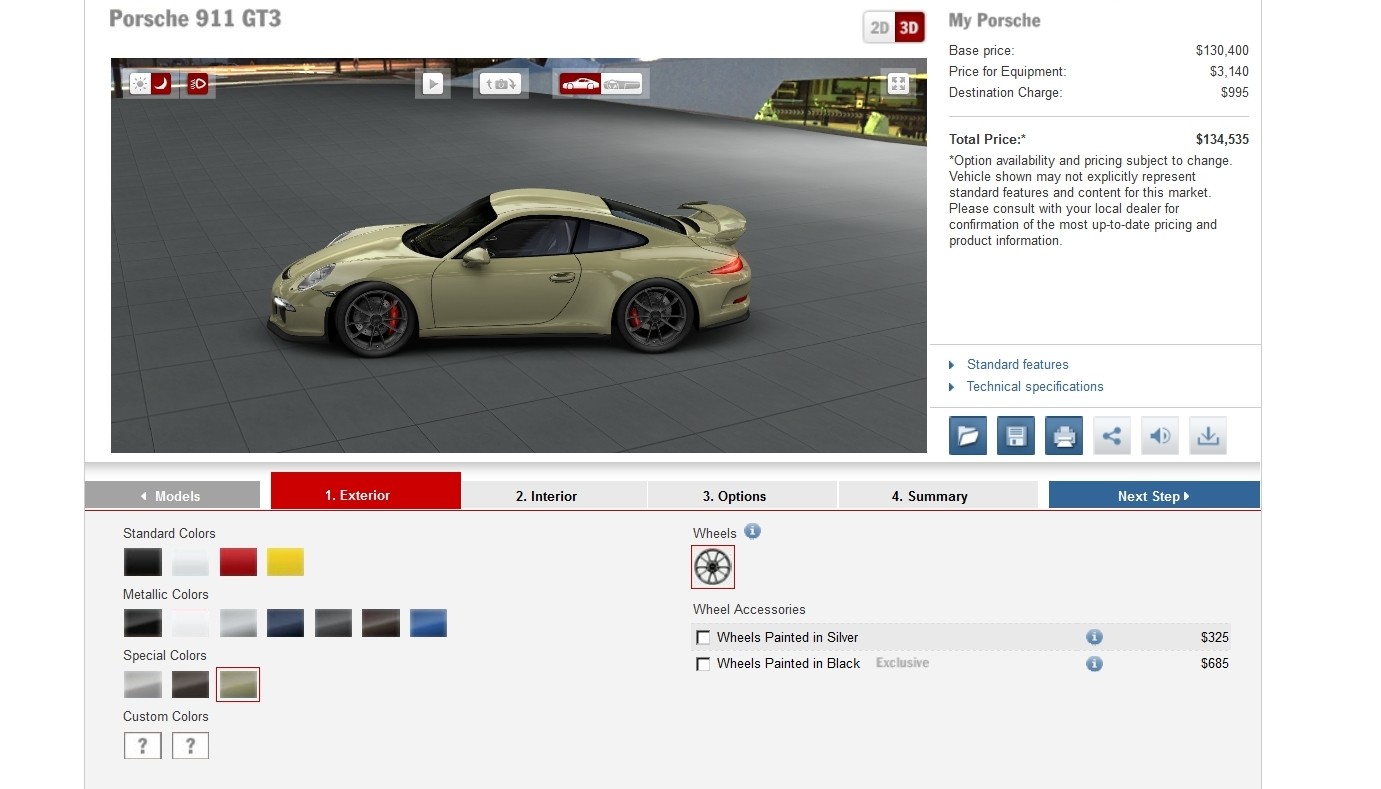
Task: Check Wheels Painted in Black
Action: [703, 664]
